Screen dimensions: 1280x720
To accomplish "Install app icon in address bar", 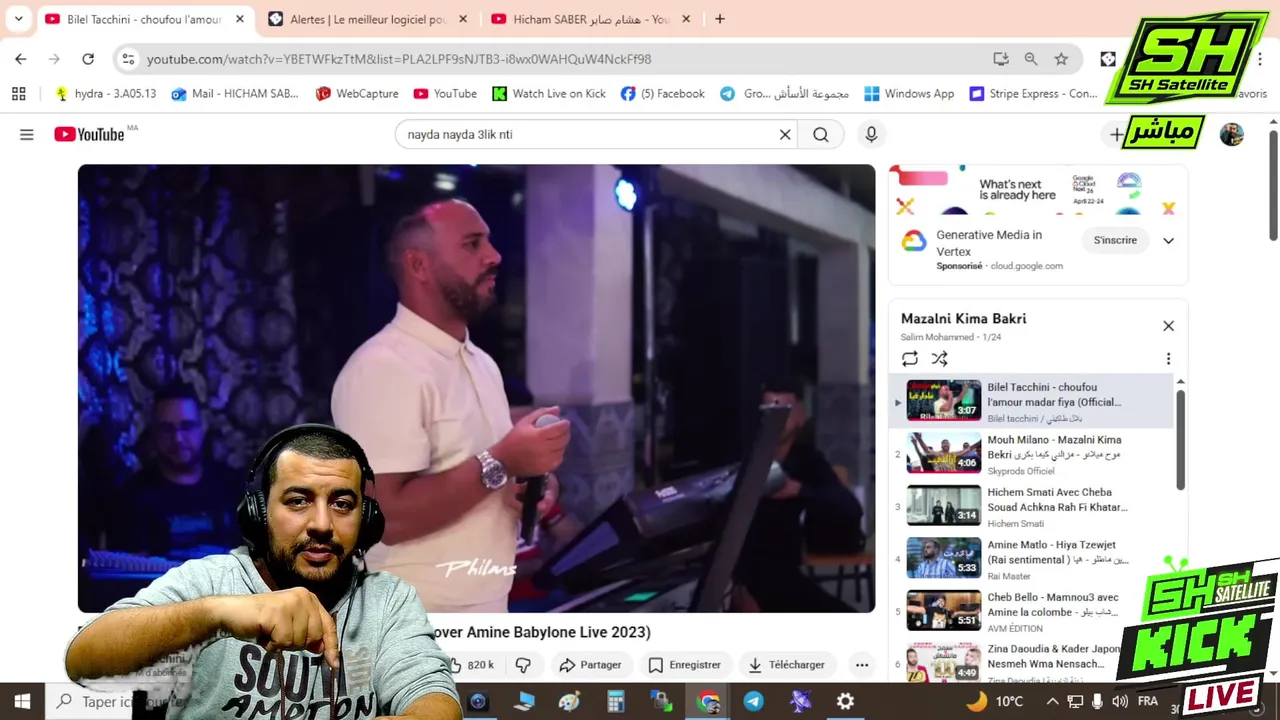I will click(x=1001, y=59).
